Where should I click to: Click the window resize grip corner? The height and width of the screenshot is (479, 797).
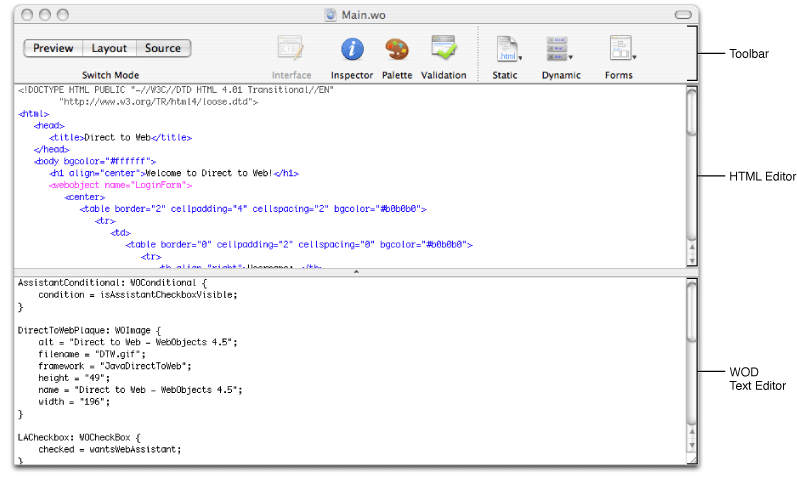pos(692,459)
